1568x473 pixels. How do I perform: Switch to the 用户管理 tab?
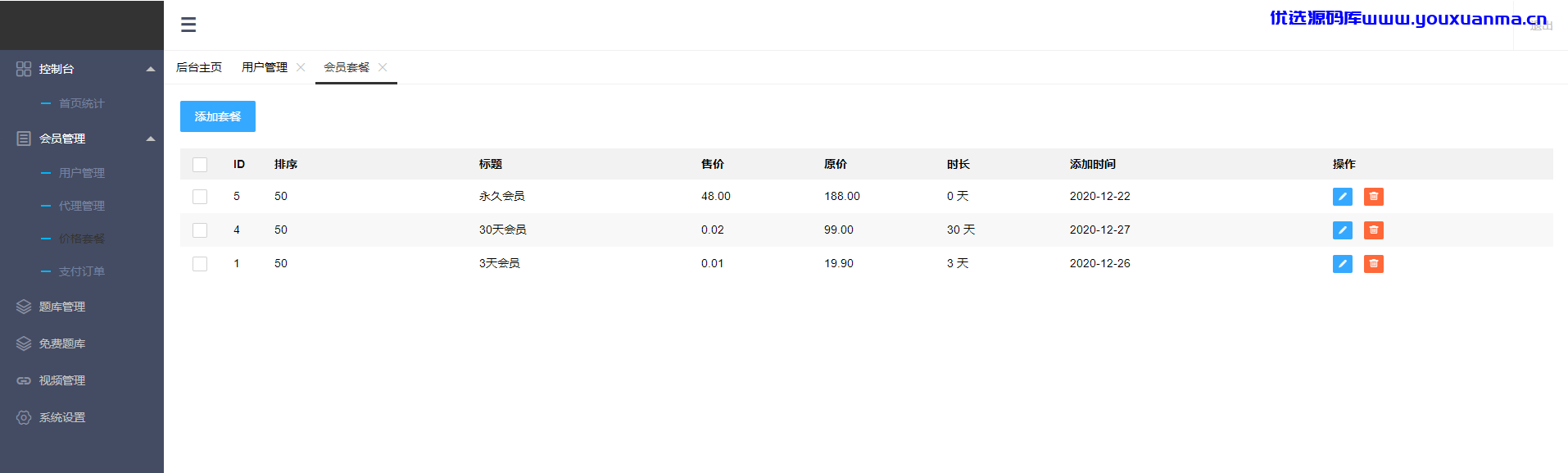(265, 67)
